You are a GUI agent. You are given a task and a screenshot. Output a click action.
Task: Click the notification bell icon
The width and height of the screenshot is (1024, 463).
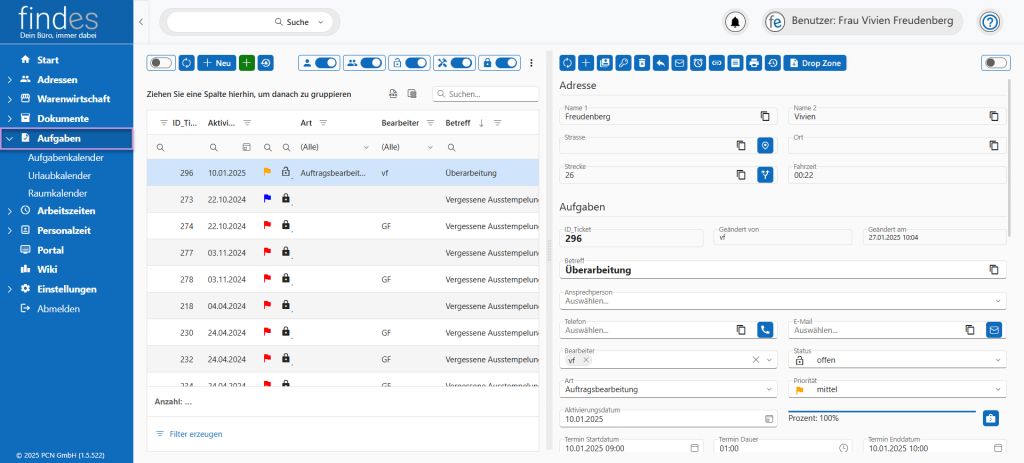click(736, 22)
